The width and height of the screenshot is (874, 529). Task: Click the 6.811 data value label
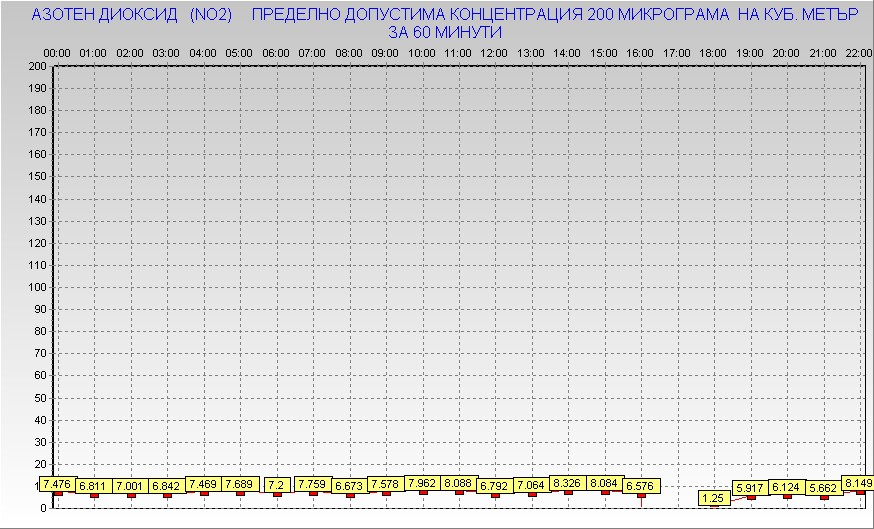94,486
